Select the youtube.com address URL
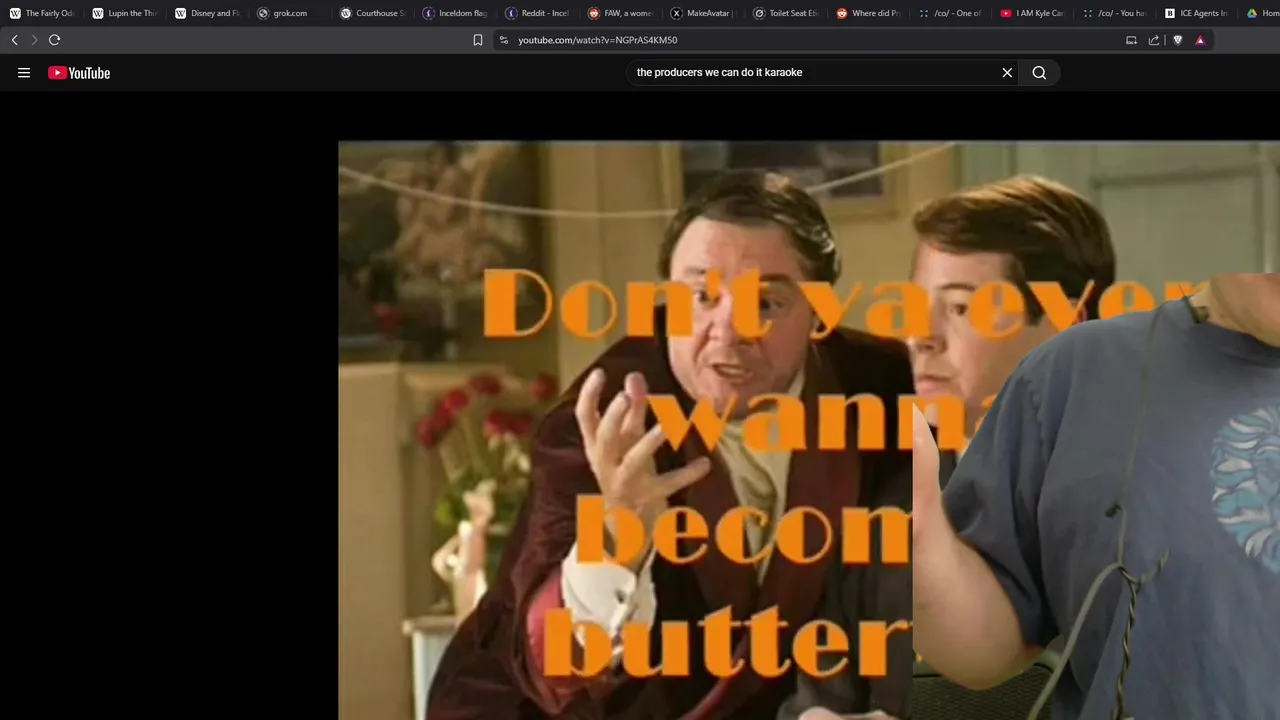Screen dimensions: 1280x720 [x=597, y=40]
